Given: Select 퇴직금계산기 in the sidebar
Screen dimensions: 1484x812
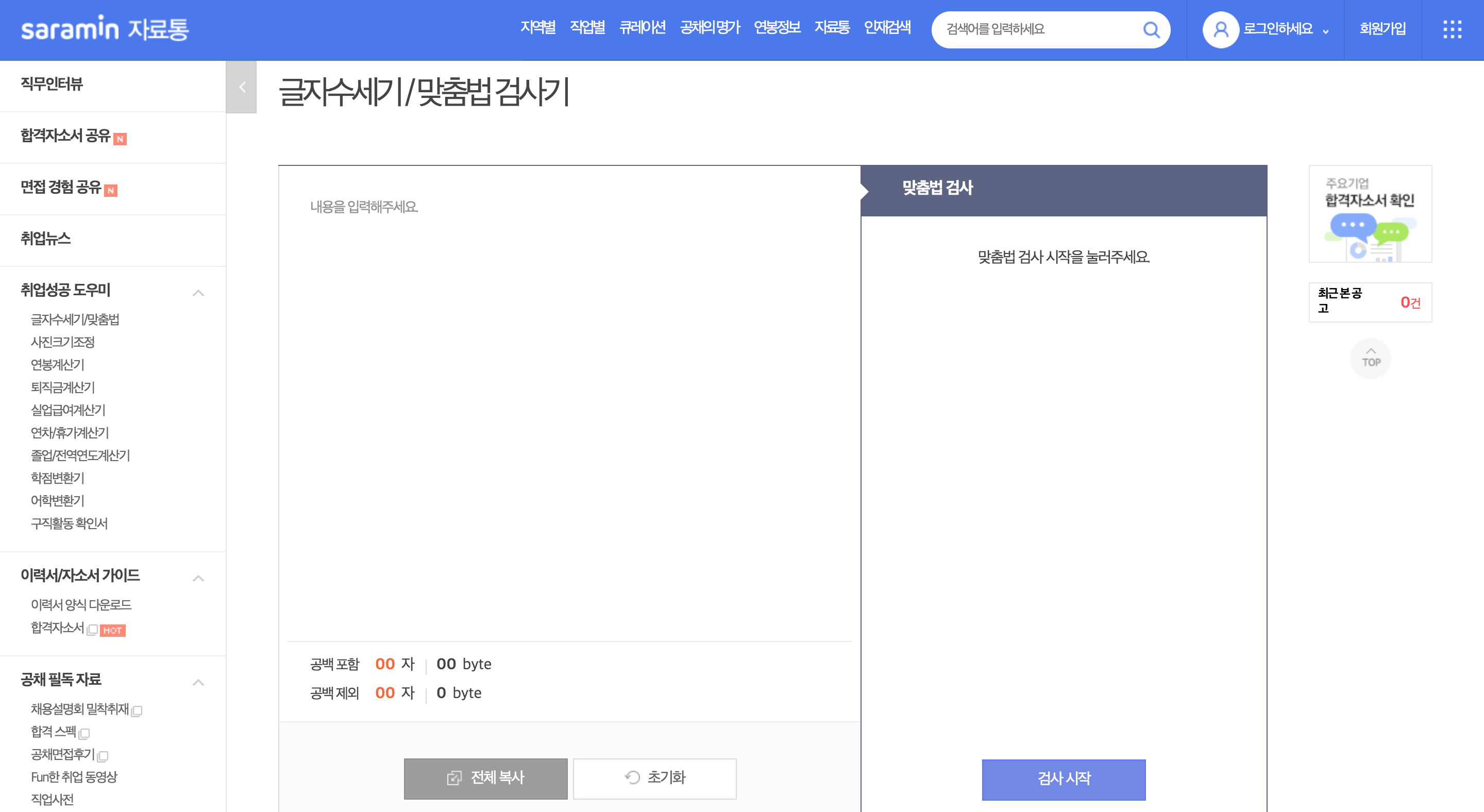Looking at the screenshot, I should click(x=62, y=387).
